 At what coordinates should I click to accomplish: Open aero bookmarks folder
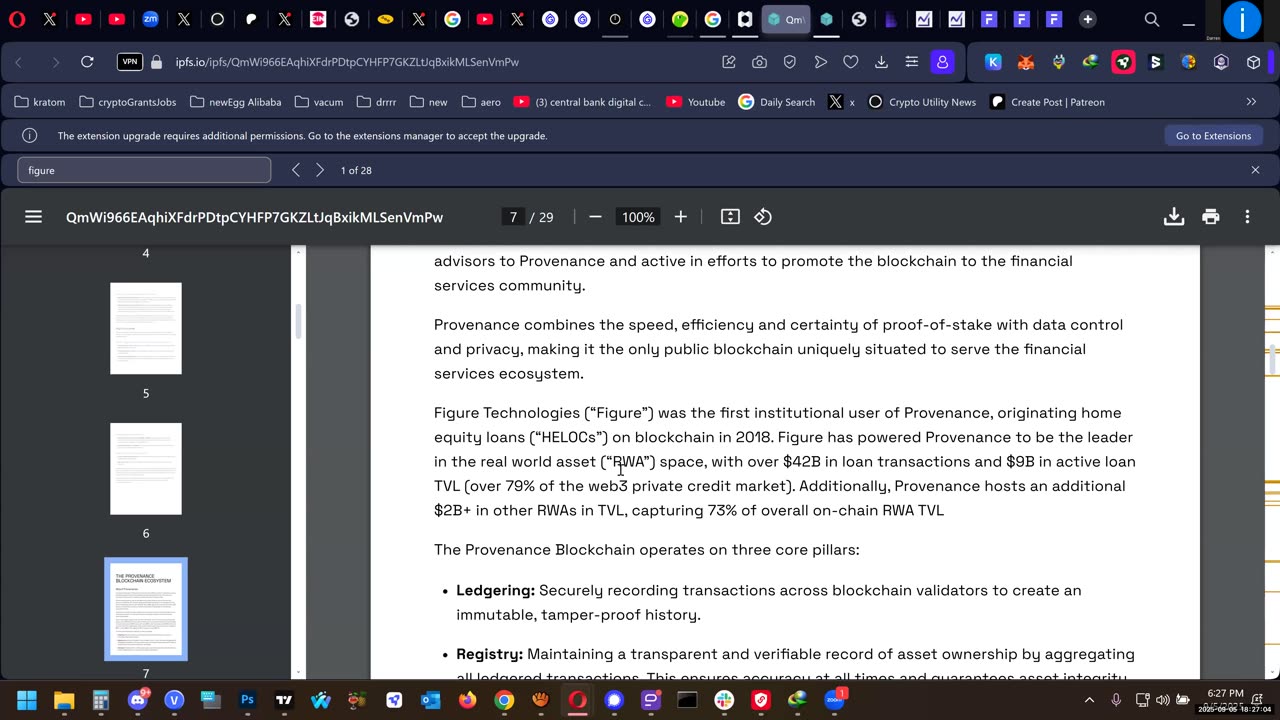(x=482, y=102)
